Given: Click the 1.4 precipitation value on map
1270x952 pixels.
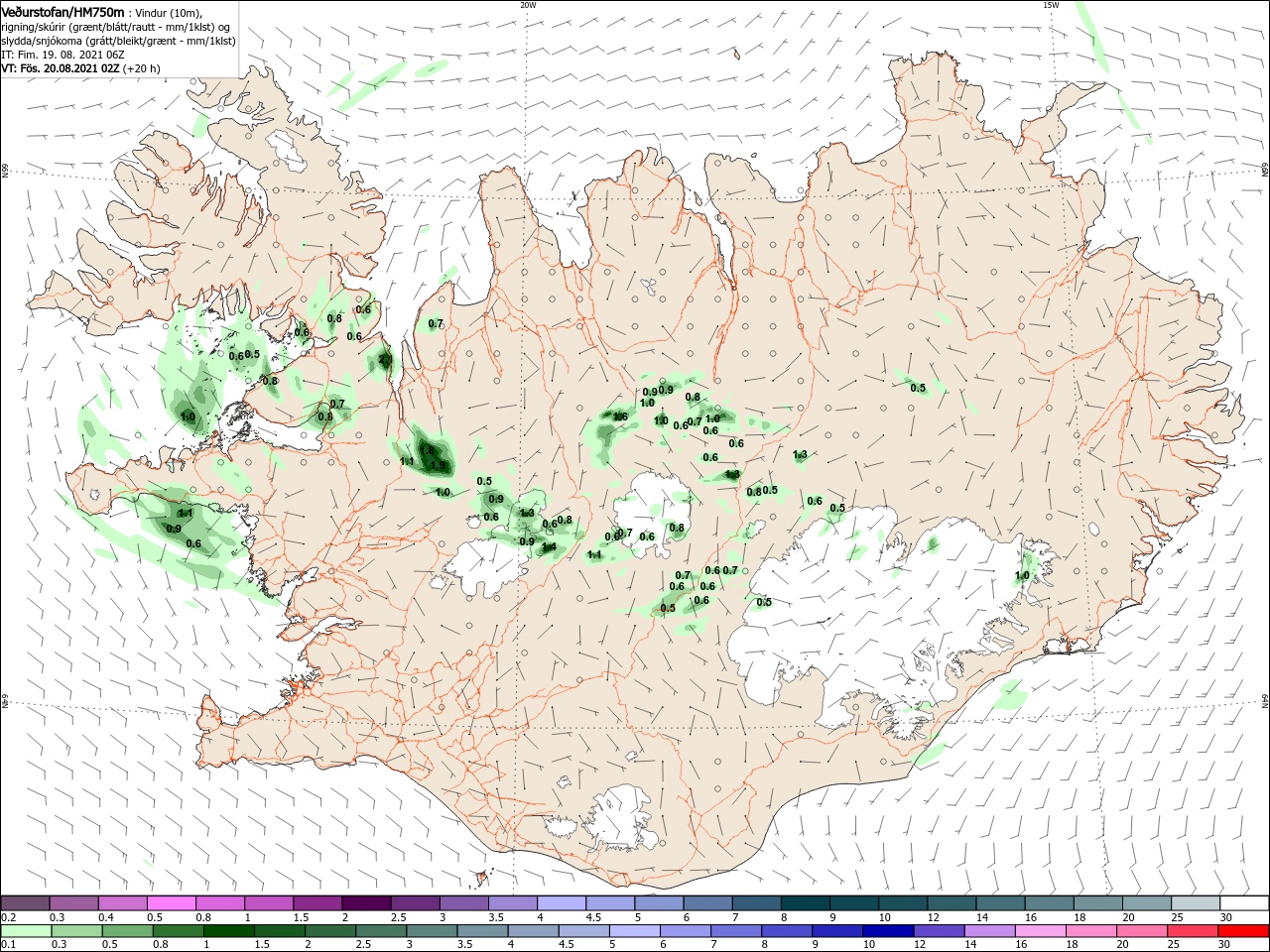Looking at the screenshot, I should (x=548, y=546).
